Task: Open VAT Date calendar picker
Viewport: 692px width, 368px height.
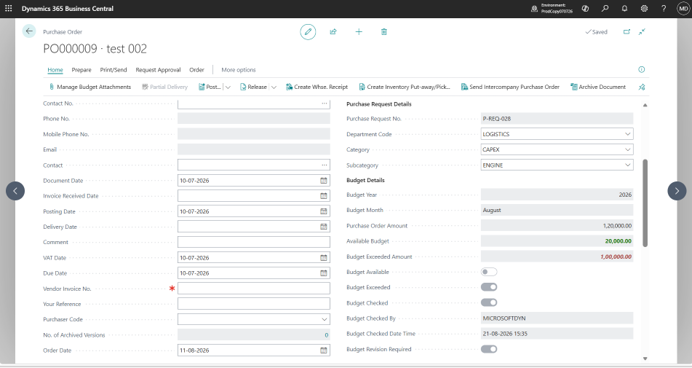Action: pos(323,258)
